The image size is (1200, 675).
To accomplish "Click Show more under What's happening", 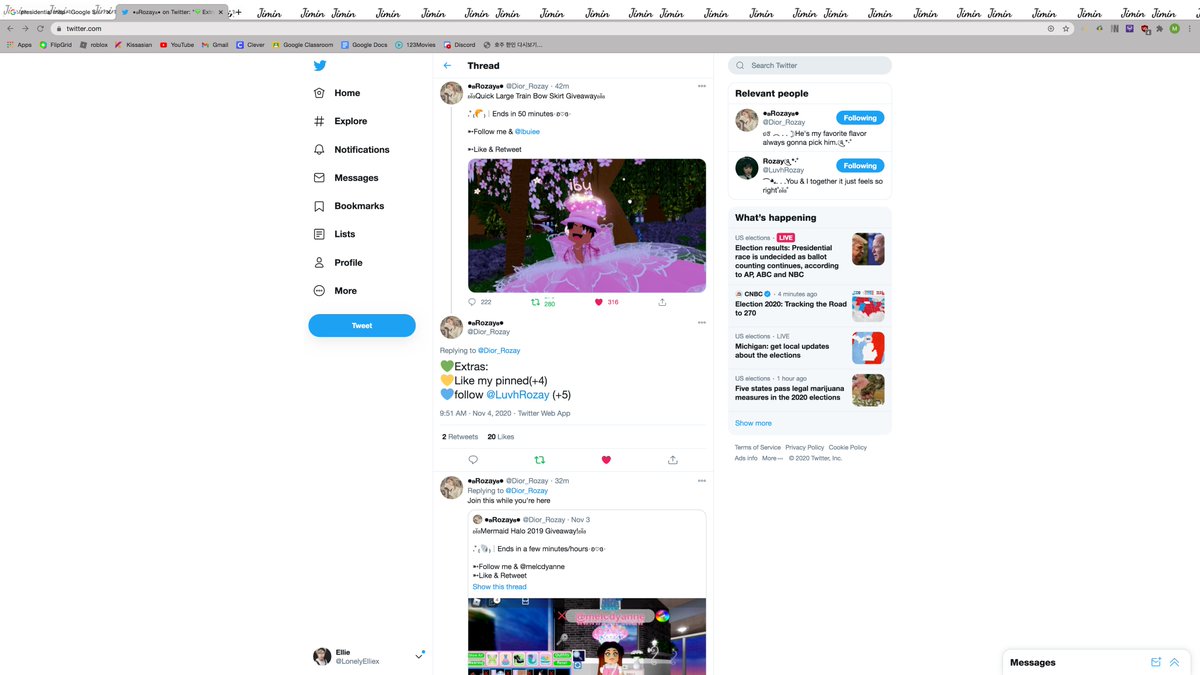I will [753, 423].
